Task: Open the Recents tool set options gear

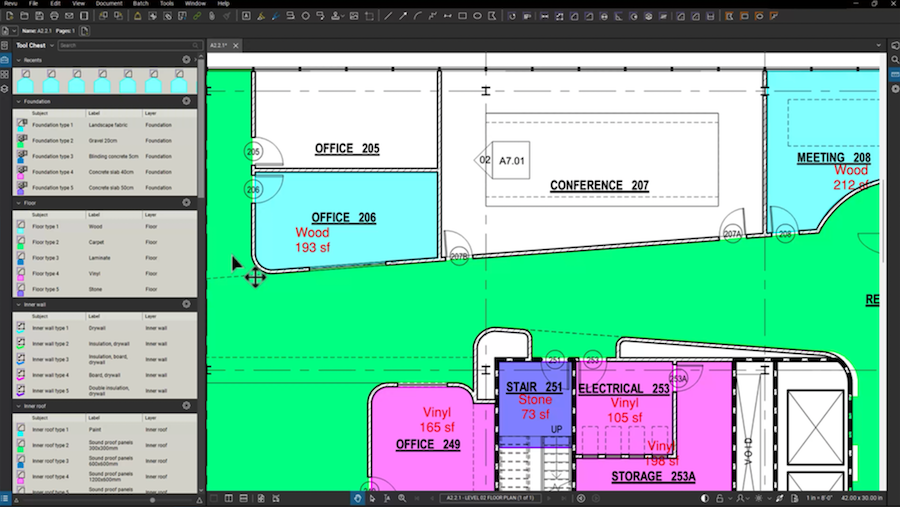Action: click(186, 60)
